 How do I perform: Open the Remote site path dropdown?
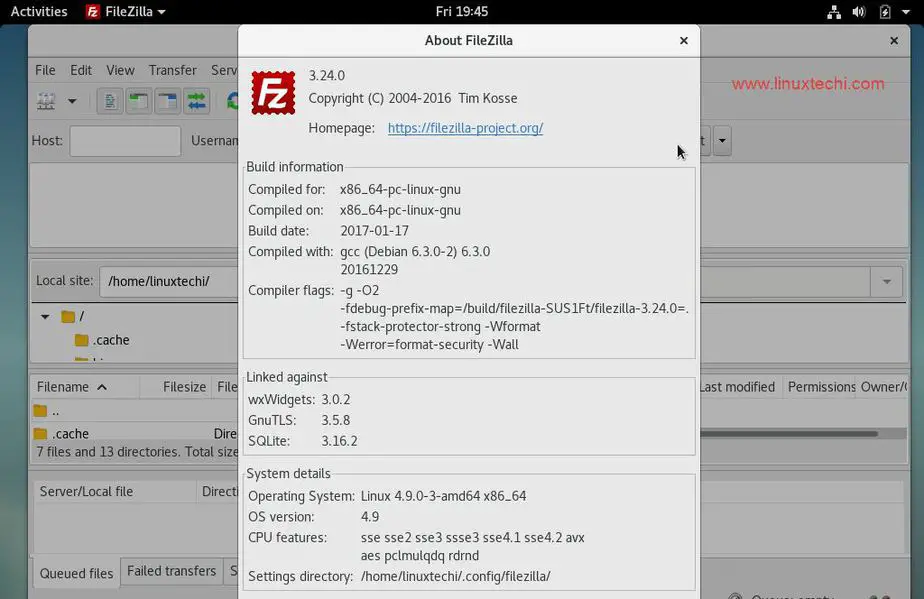[x=886, y=281]
